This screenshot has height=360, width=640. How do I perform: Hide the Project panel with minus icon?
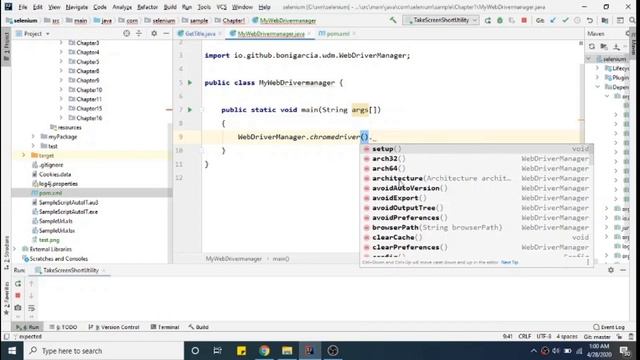[x=166, y=33]
